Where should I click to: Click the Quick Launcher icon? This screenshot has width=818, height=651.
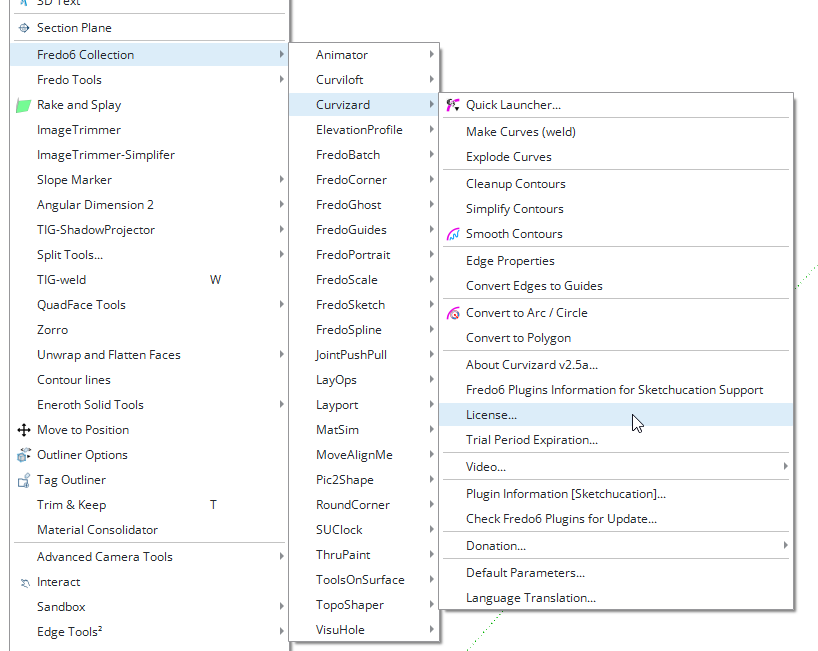pos(453,105)
